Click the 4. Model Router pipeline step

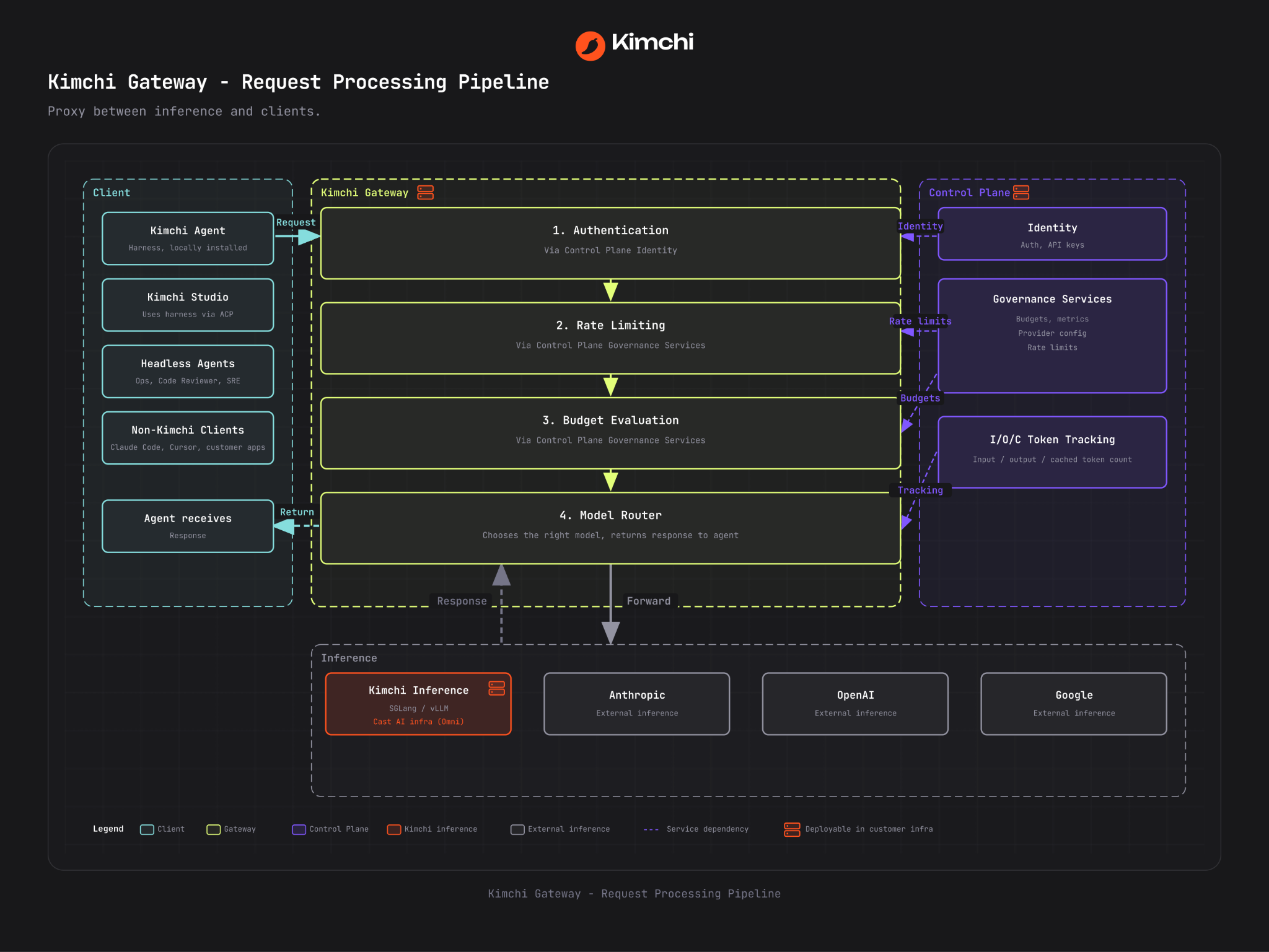pos(610,528)
